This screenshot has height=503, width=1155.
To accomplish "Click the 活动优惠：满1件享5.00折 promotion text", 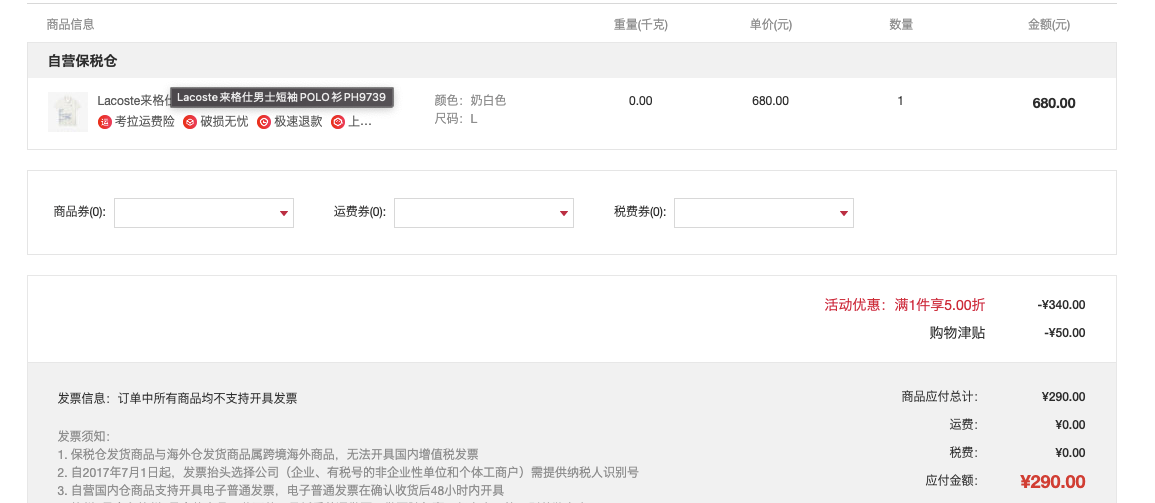I will tap(905, 305).
